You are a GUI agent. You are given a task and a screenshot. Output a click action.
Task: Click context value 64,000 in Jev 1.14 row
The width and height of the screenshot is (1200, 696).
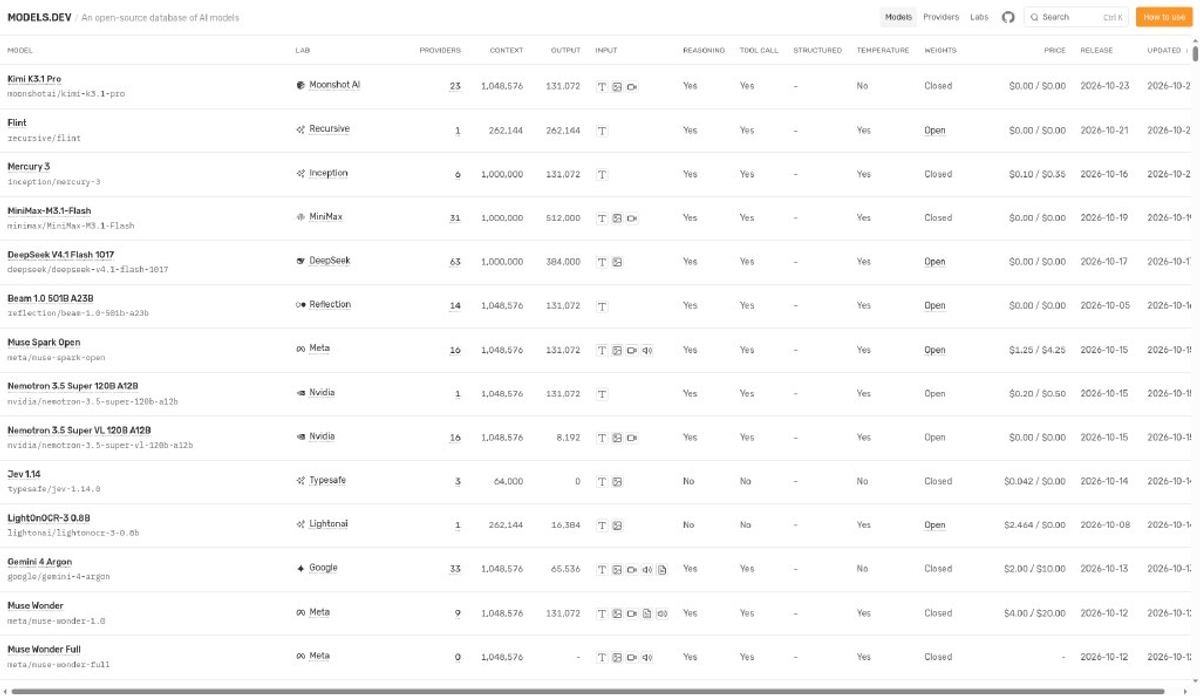click(508, 482)
